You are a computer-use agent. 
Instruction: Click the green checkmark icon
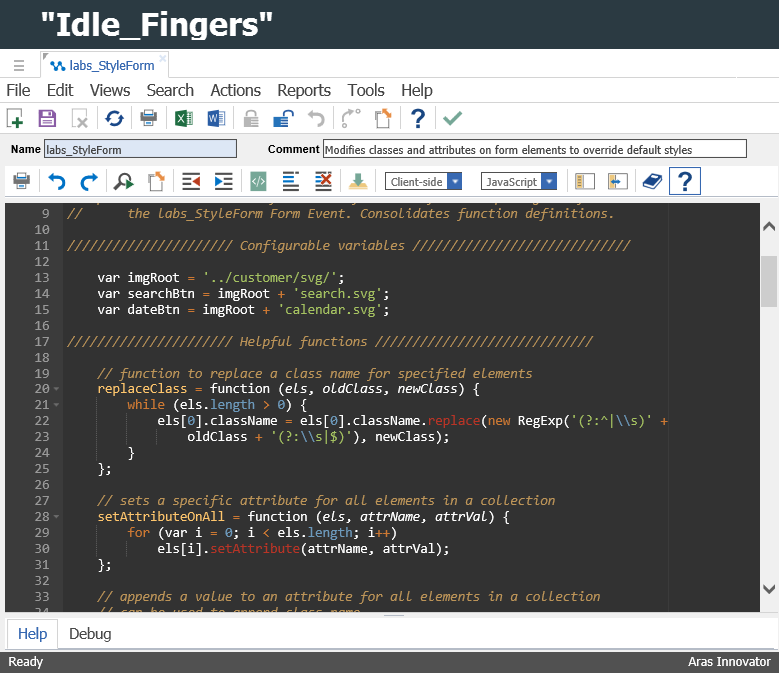[452, 119]
